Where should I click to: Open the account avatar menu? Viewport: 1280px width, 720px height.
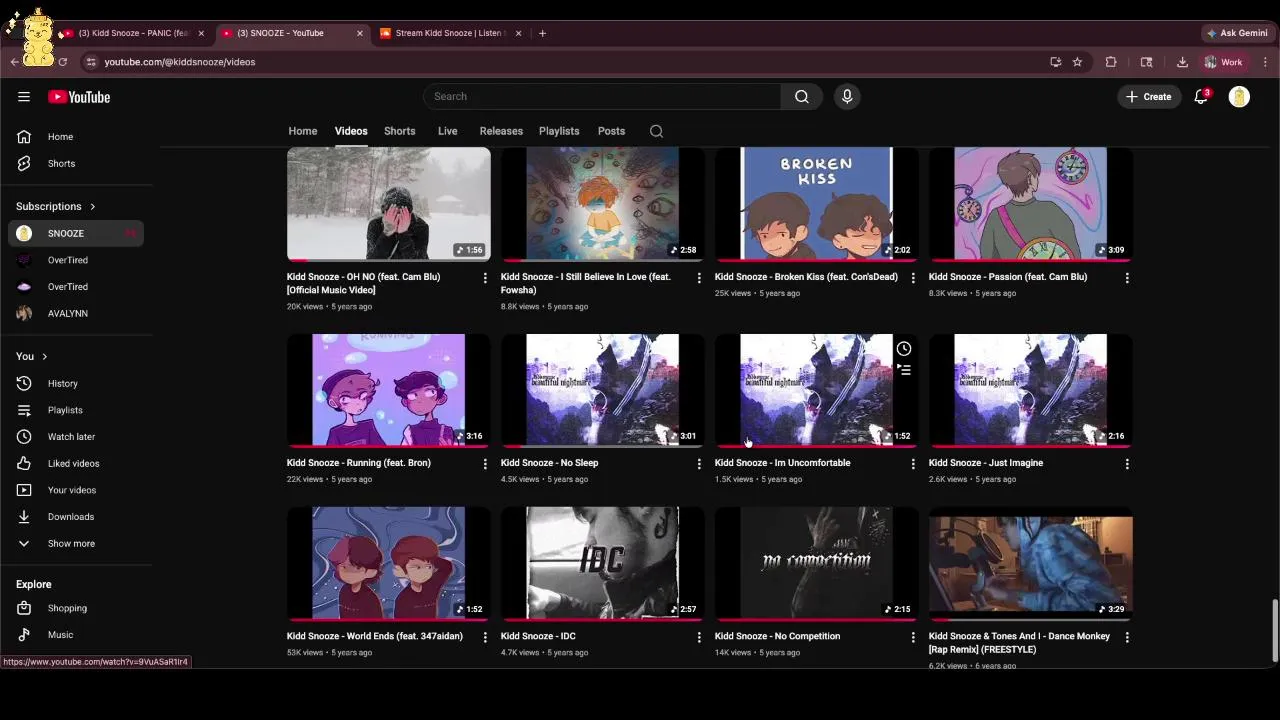1239,97
